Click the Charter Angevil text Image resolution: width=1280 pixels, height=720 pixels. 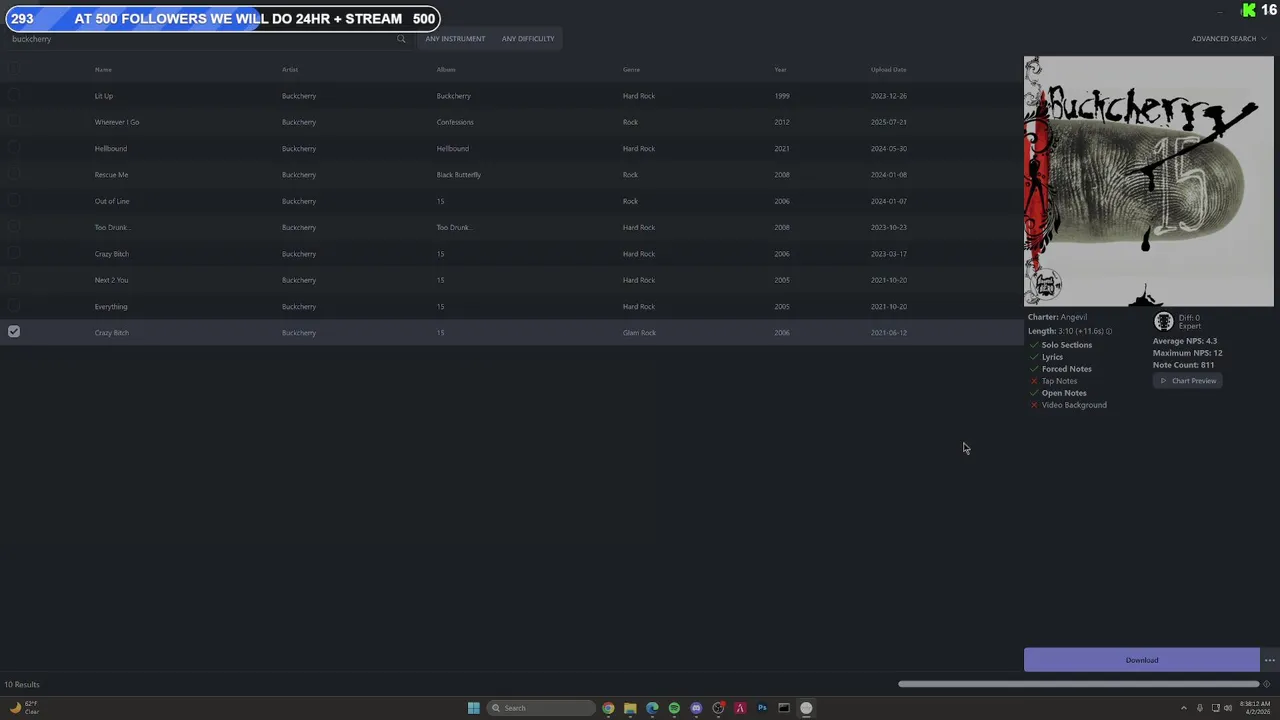click(1057, 317)
